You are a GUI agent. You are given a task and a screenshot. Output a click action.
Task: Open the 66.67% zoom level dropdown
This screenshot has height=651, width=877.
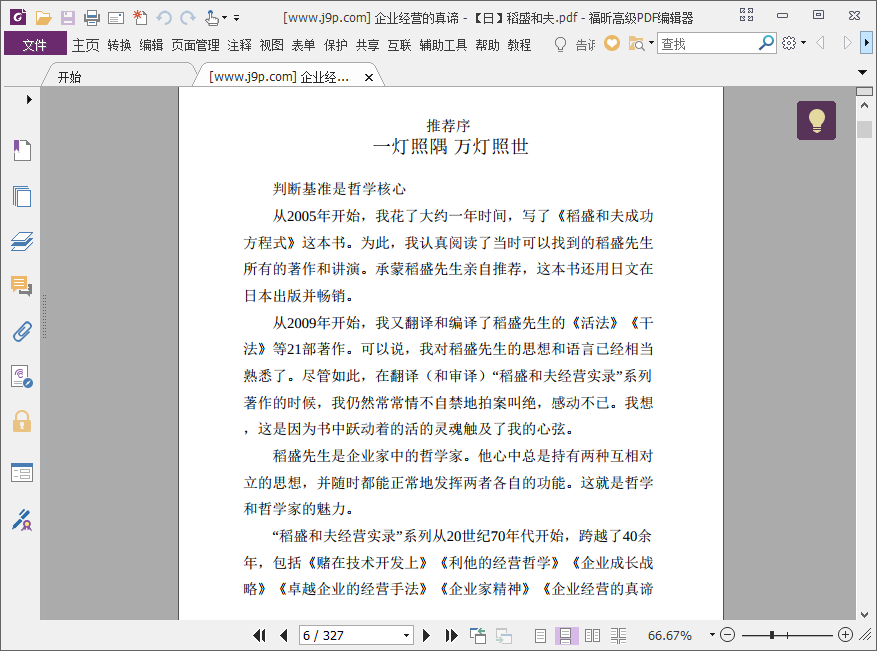tap(712, 635)
